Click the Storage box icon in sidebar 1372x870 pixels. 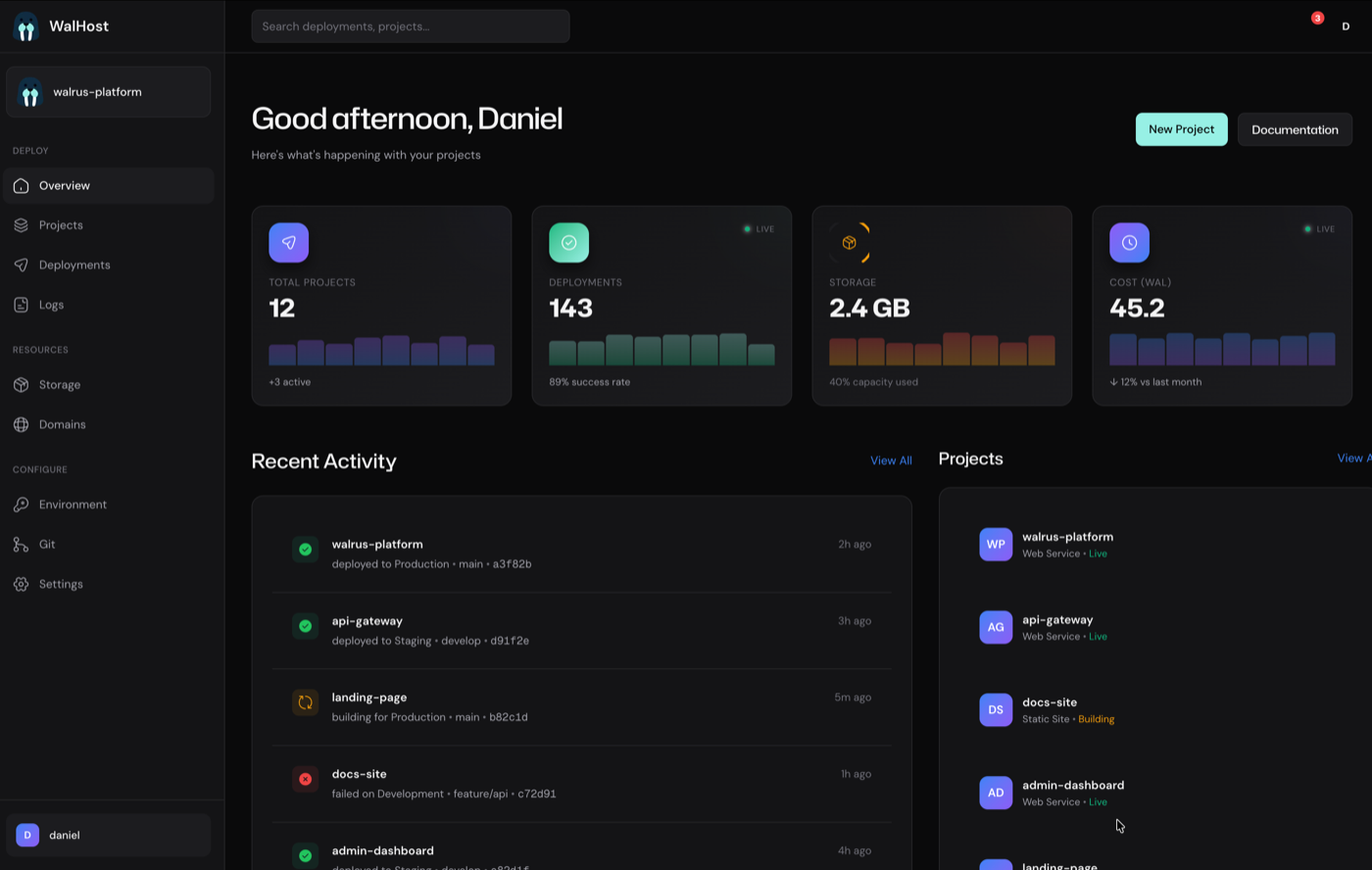click(x=22, y=385)
